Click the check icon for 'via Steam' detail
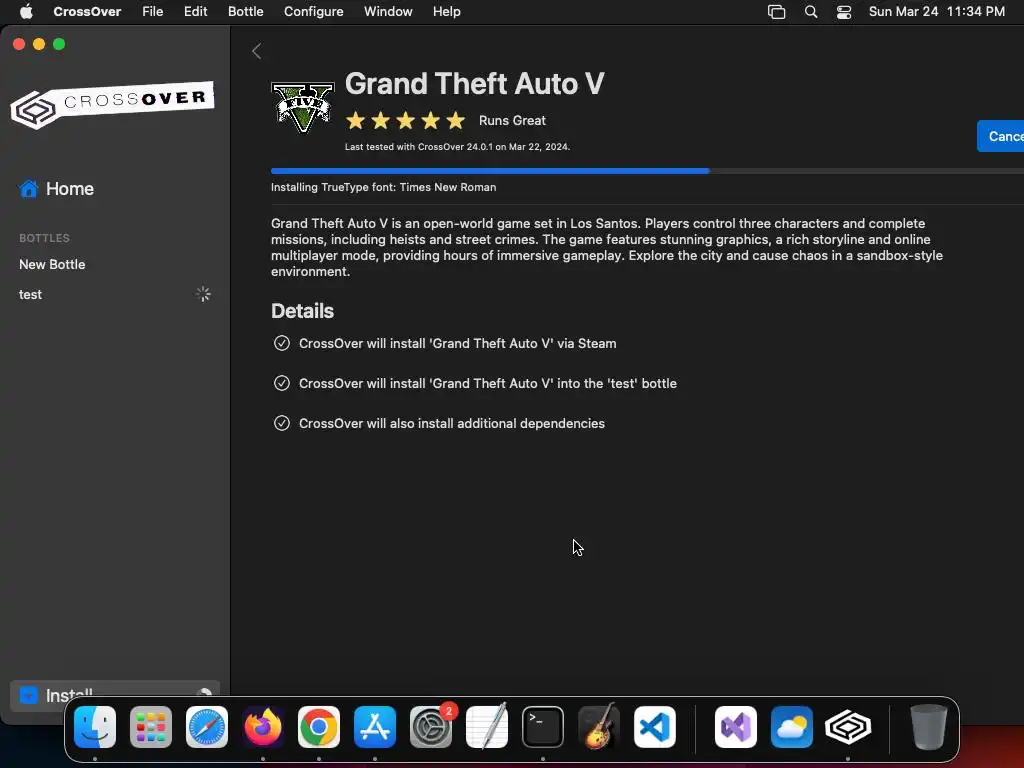Screen dimensions: 1024x768 tap(281, 343)
